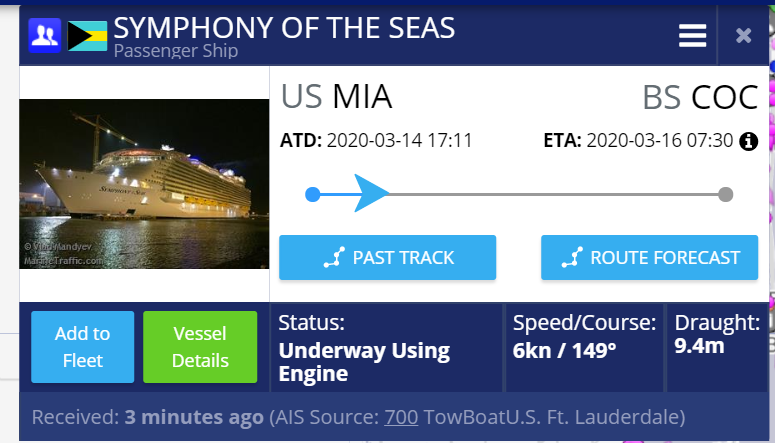
Task: Open AIS source 700 link
Action: tap(401, 417)
